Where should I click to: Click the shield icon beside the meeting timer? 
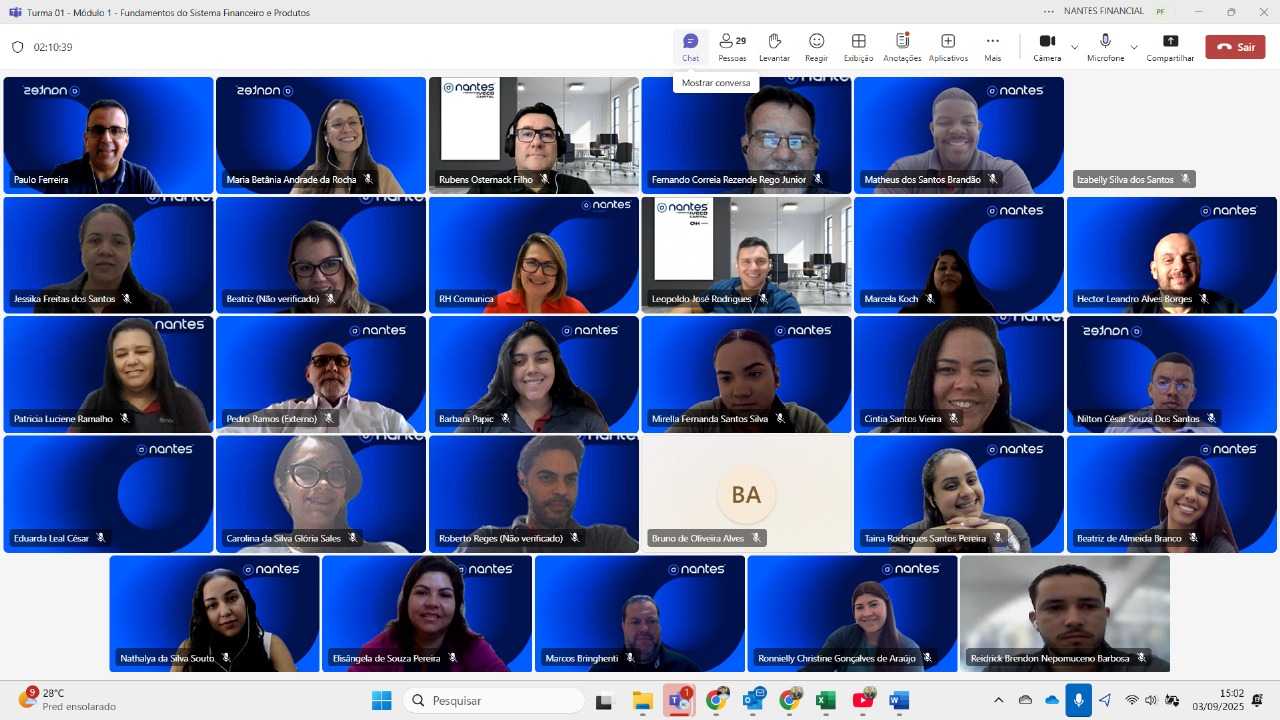pyautogui.click(x=17, y=47)
